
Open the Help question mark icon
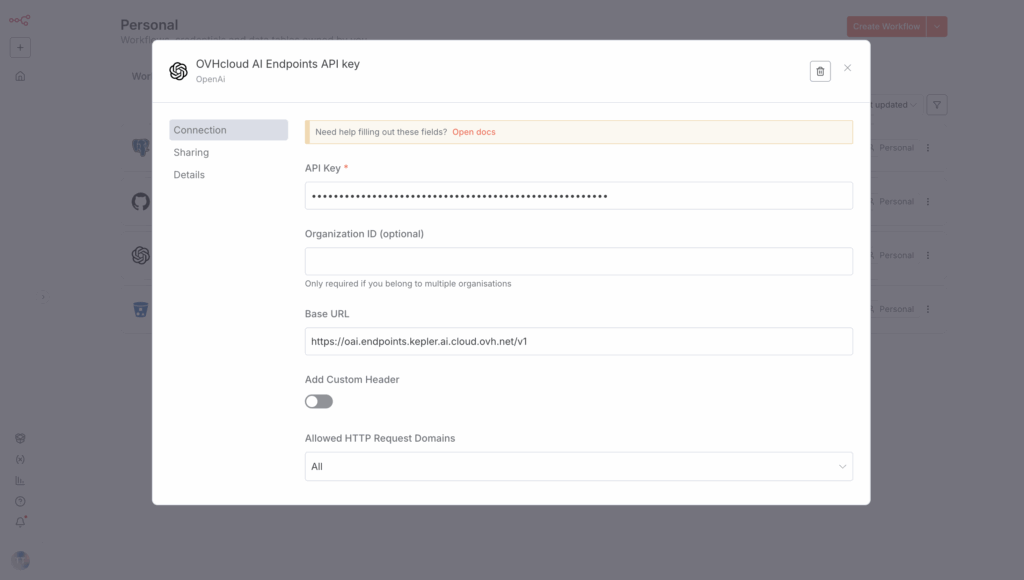point(20,501)
